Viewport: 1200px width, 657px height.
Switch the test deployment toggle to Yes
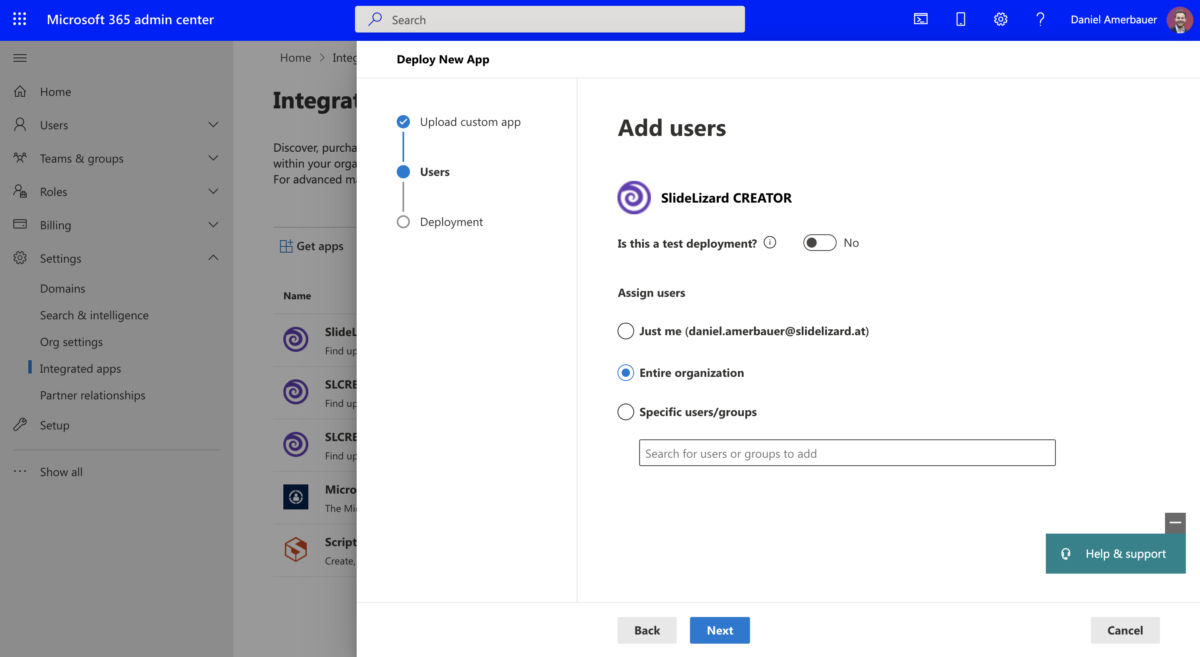click(x=819, y=242)
